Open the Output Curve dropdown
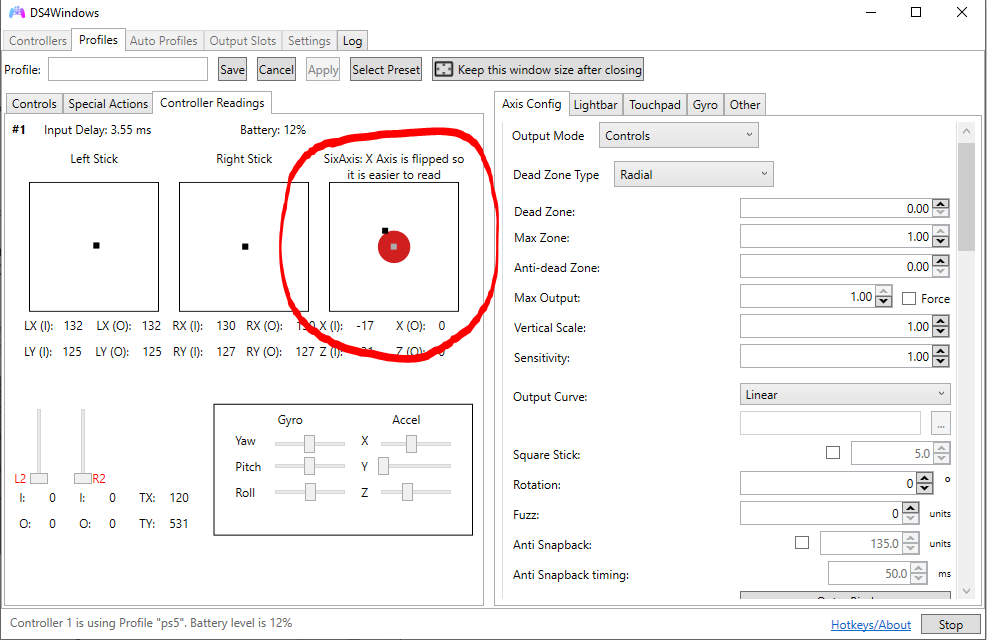 click(844, 395)
